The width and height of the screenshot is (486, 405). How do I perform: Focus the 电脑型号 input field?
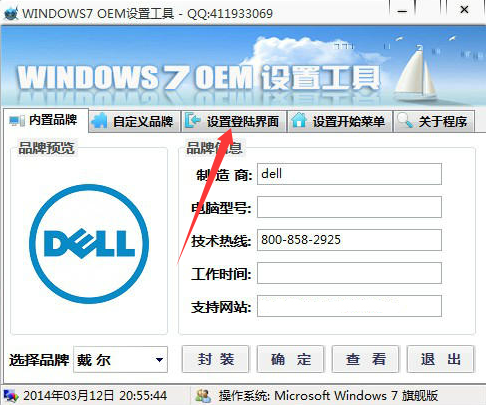[x=349, y=207]
